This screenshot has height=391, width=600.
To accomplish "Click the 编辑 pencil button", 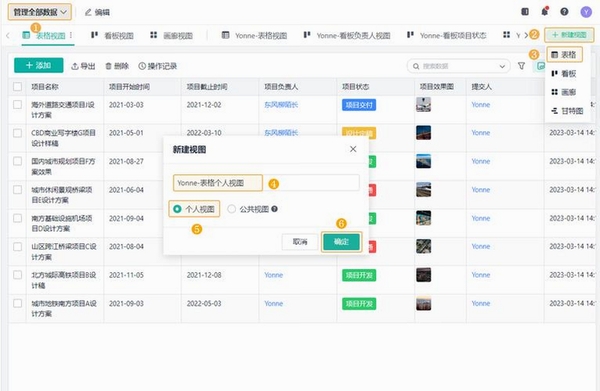I will pos(97,12).
